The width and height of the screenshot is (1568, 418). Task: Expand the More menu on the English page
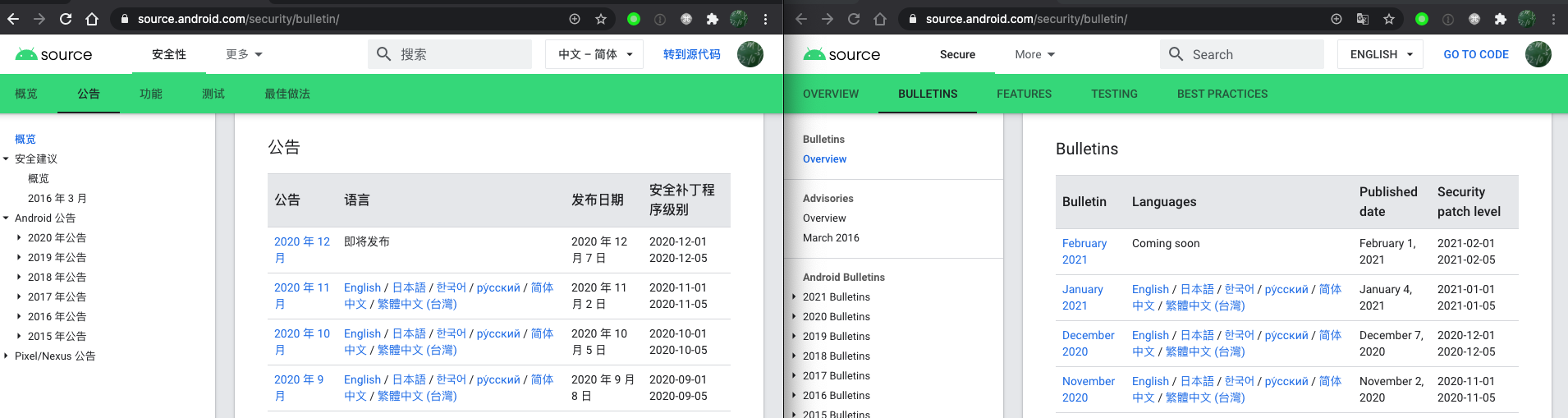[1034, 54]
